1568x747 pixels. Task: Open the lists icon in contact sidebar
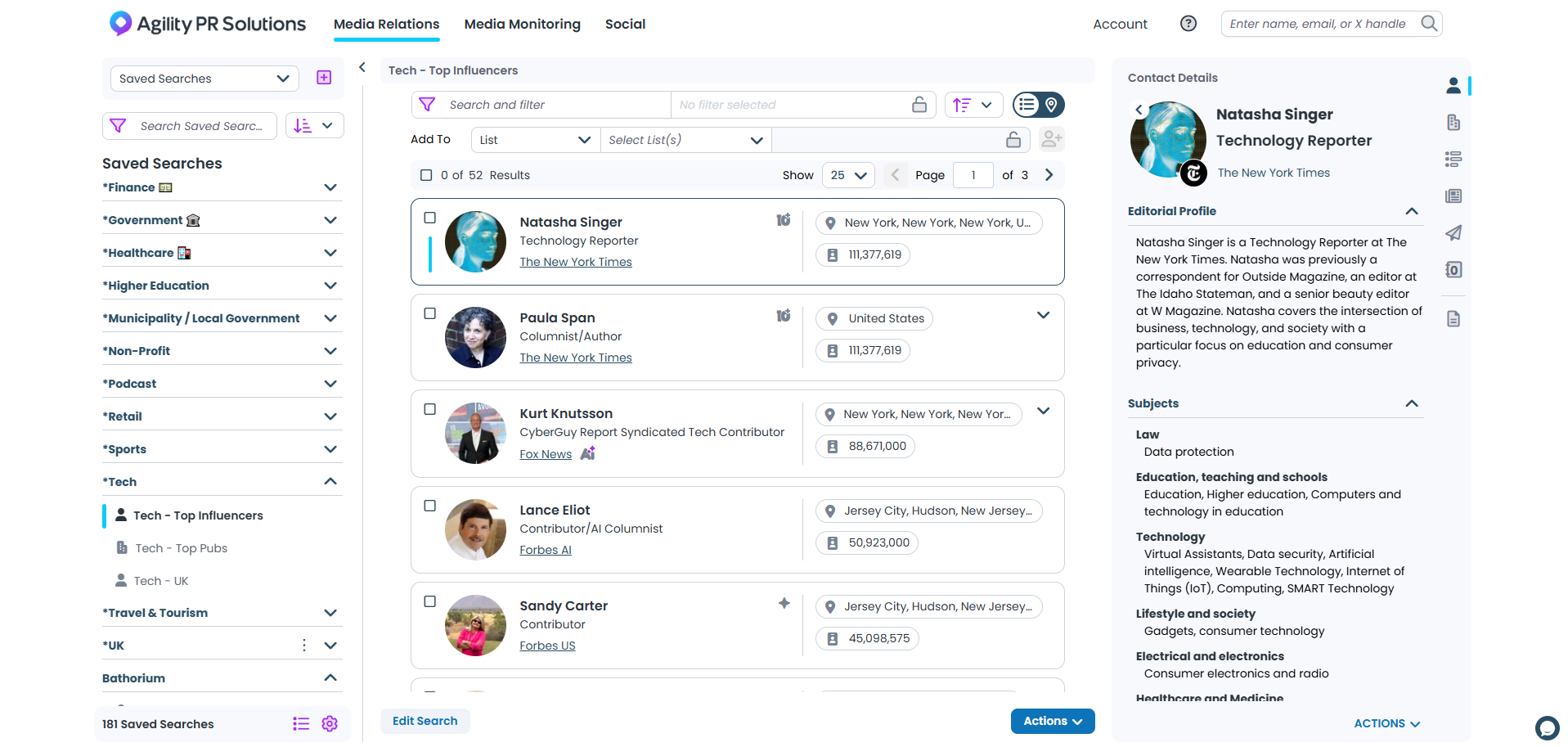point(1453,159)
